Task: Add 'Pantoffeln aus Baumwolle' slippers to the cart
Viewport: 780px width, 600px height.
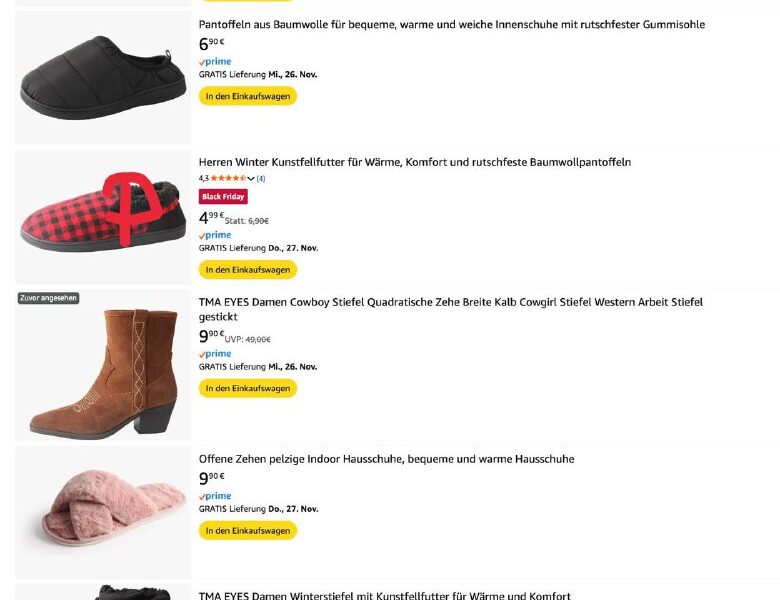Action: pyautogui.click(x=248, y=96)
